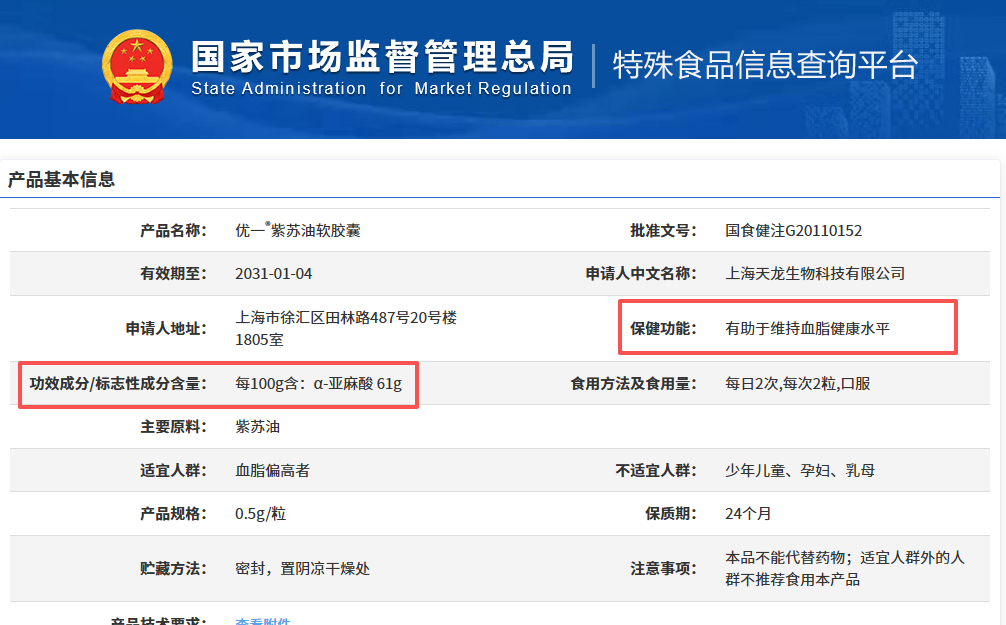
Task: Select applicant 上海天龙生物科技有限公司
Action: click(815, 273)
